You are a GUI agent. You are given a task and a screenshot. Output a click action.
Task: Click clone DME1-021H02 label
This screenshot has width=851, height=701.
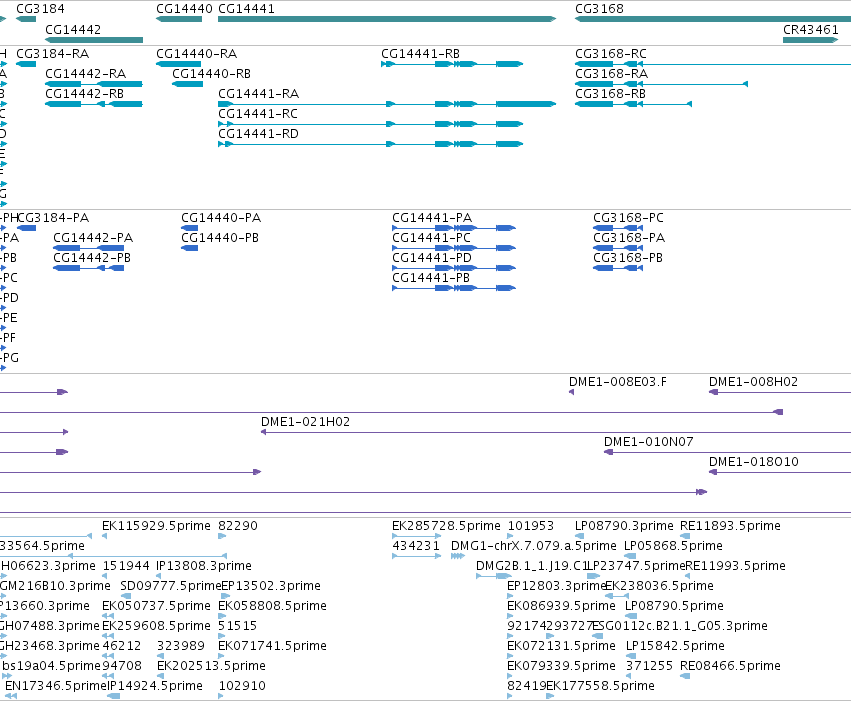point(305,422)
